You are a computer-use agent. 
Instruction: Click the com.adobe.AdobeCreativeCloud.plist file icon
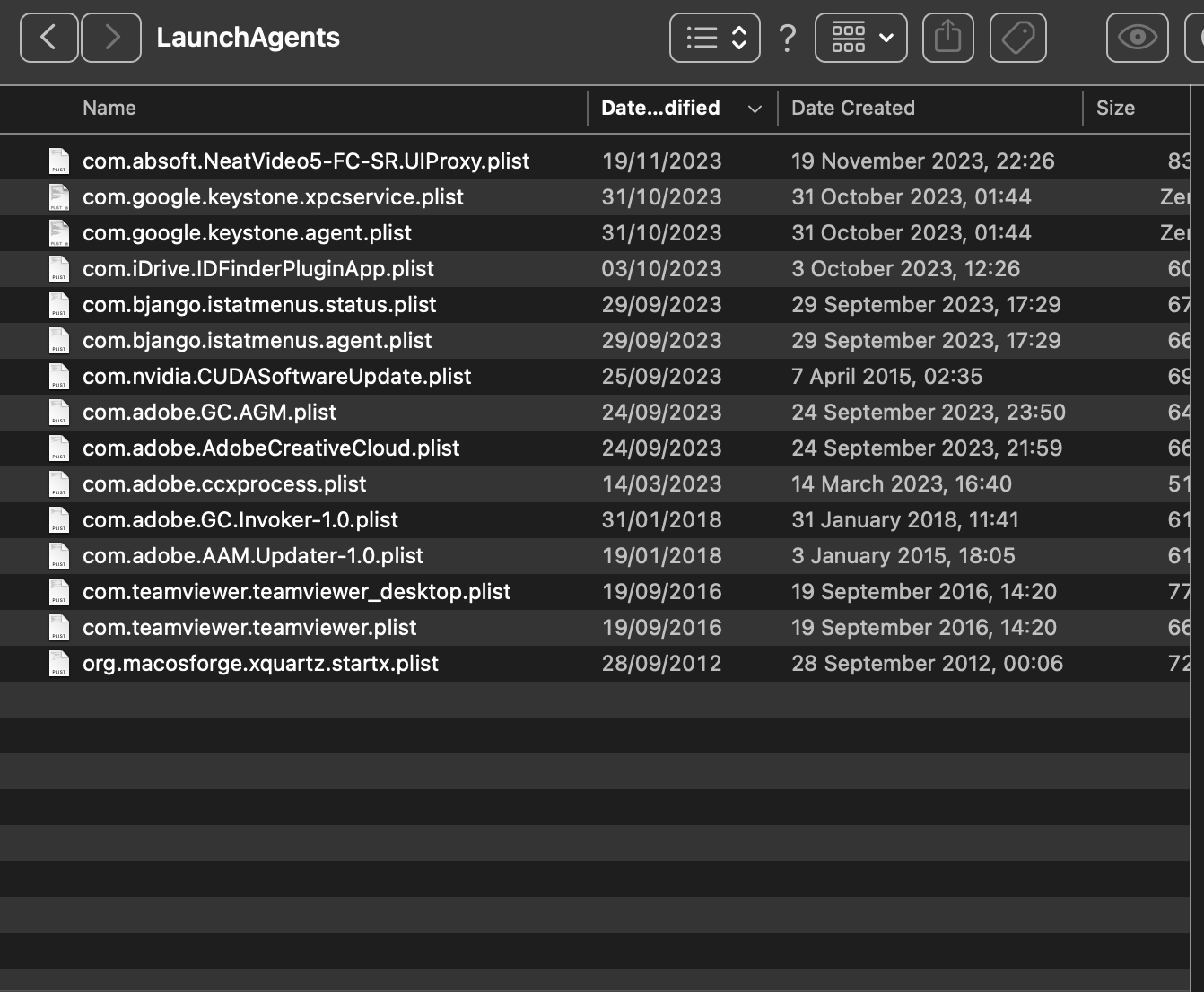click(x=59, y=448)
